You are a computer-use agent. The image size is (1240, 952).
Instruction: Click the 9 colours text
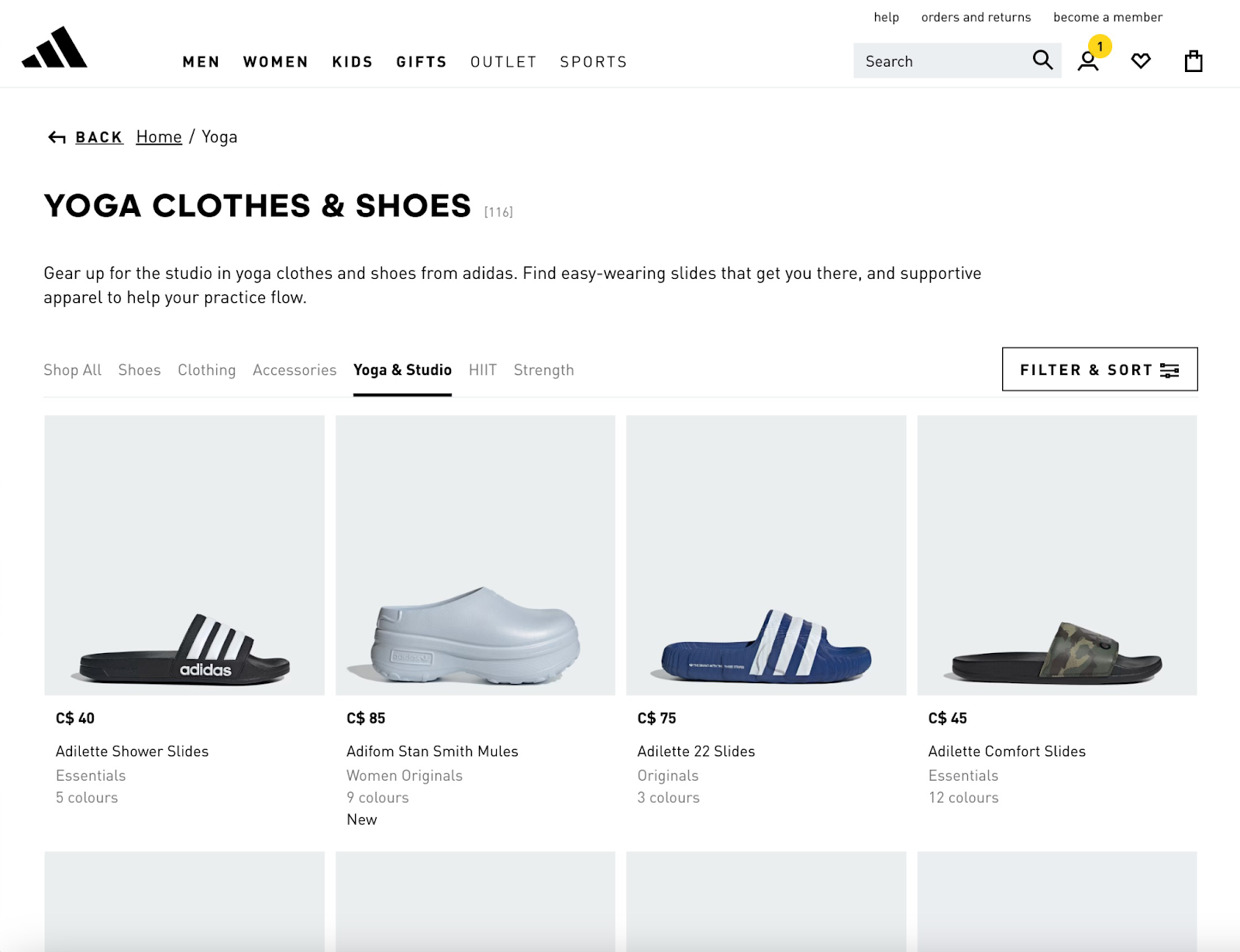click(x=377, y=798)
